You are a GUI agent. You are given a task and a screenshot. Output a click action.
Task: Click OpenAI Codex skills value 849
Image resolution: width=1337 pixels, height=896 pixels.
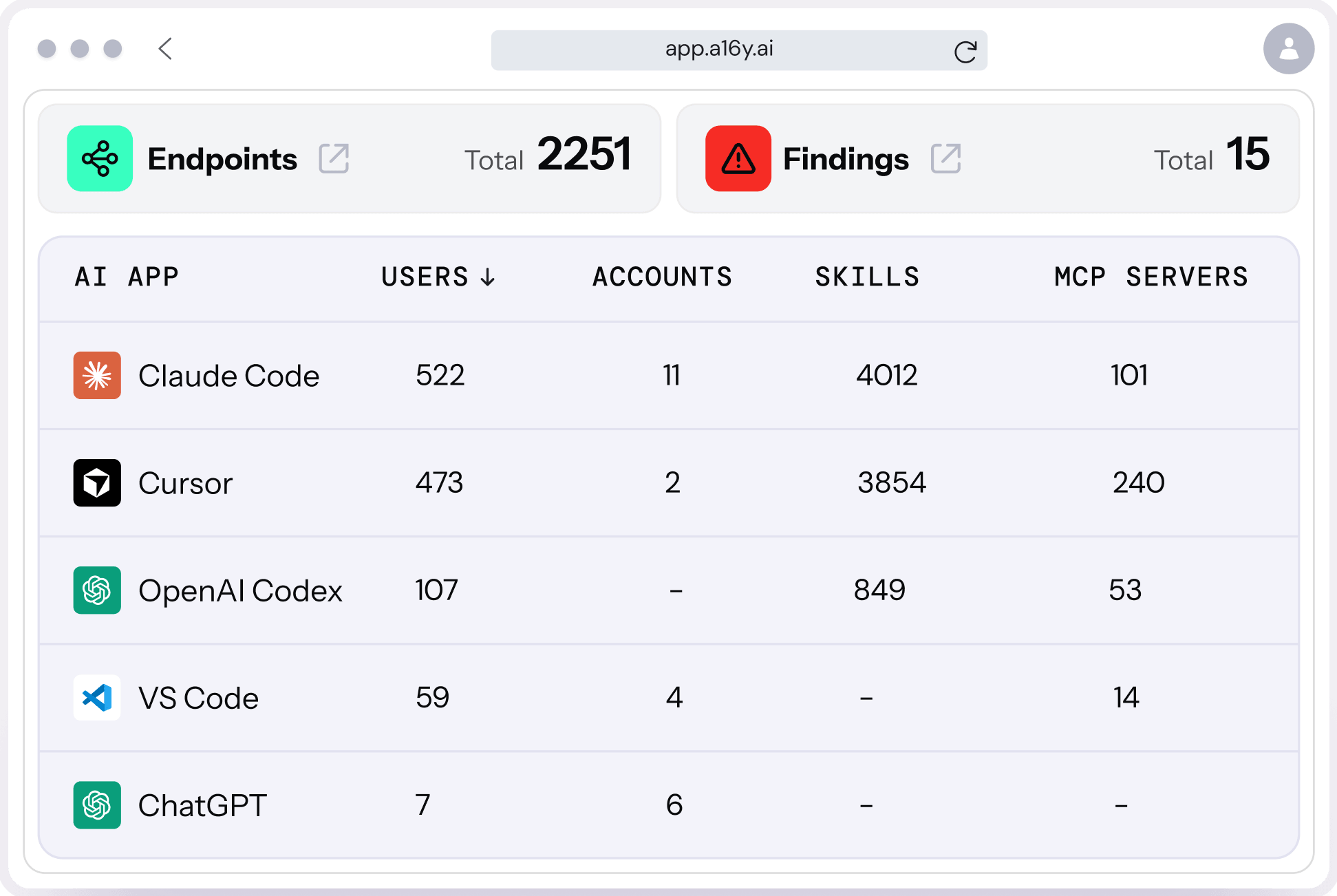click(879, 590)
